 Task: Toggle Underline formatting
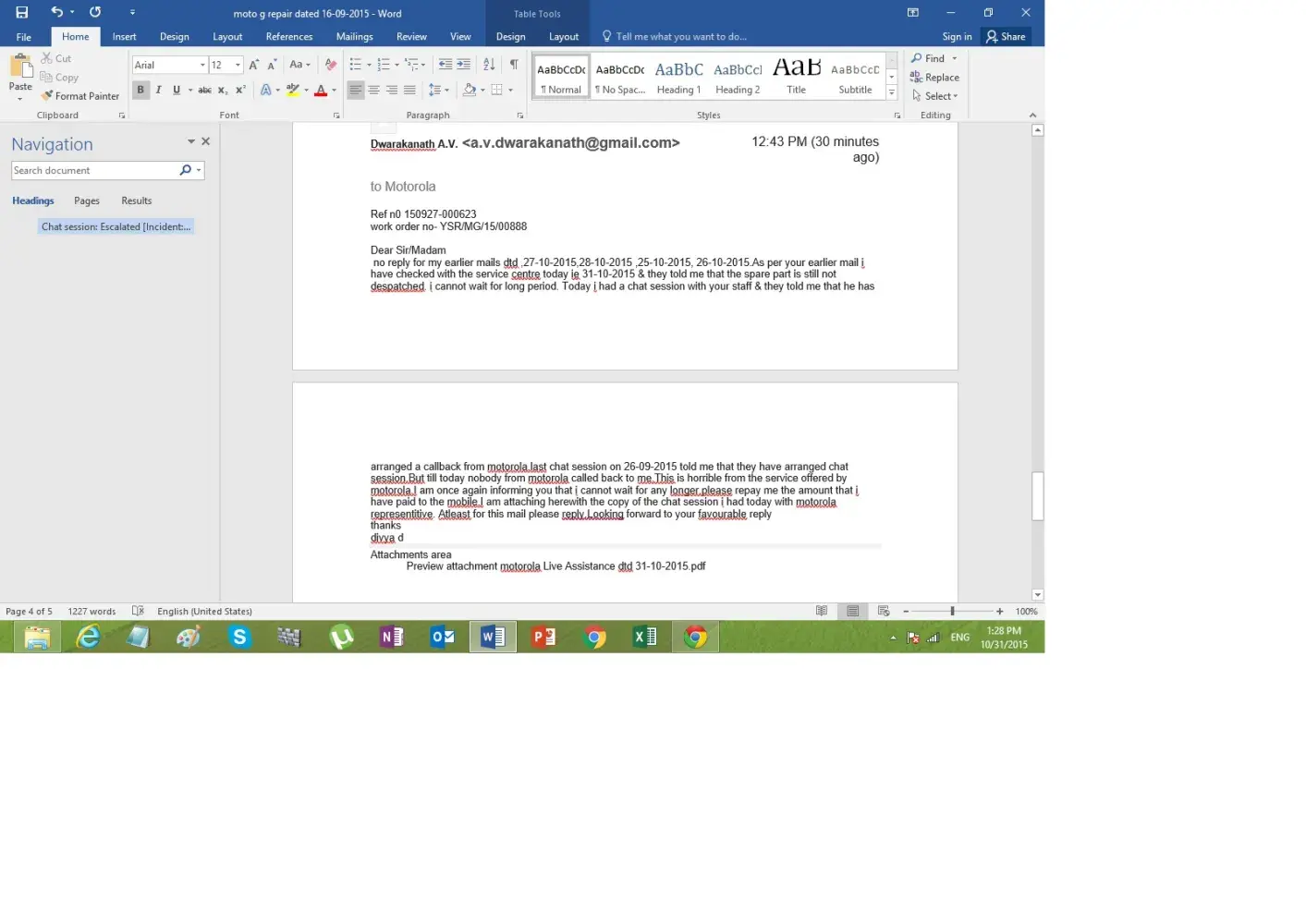176,91
